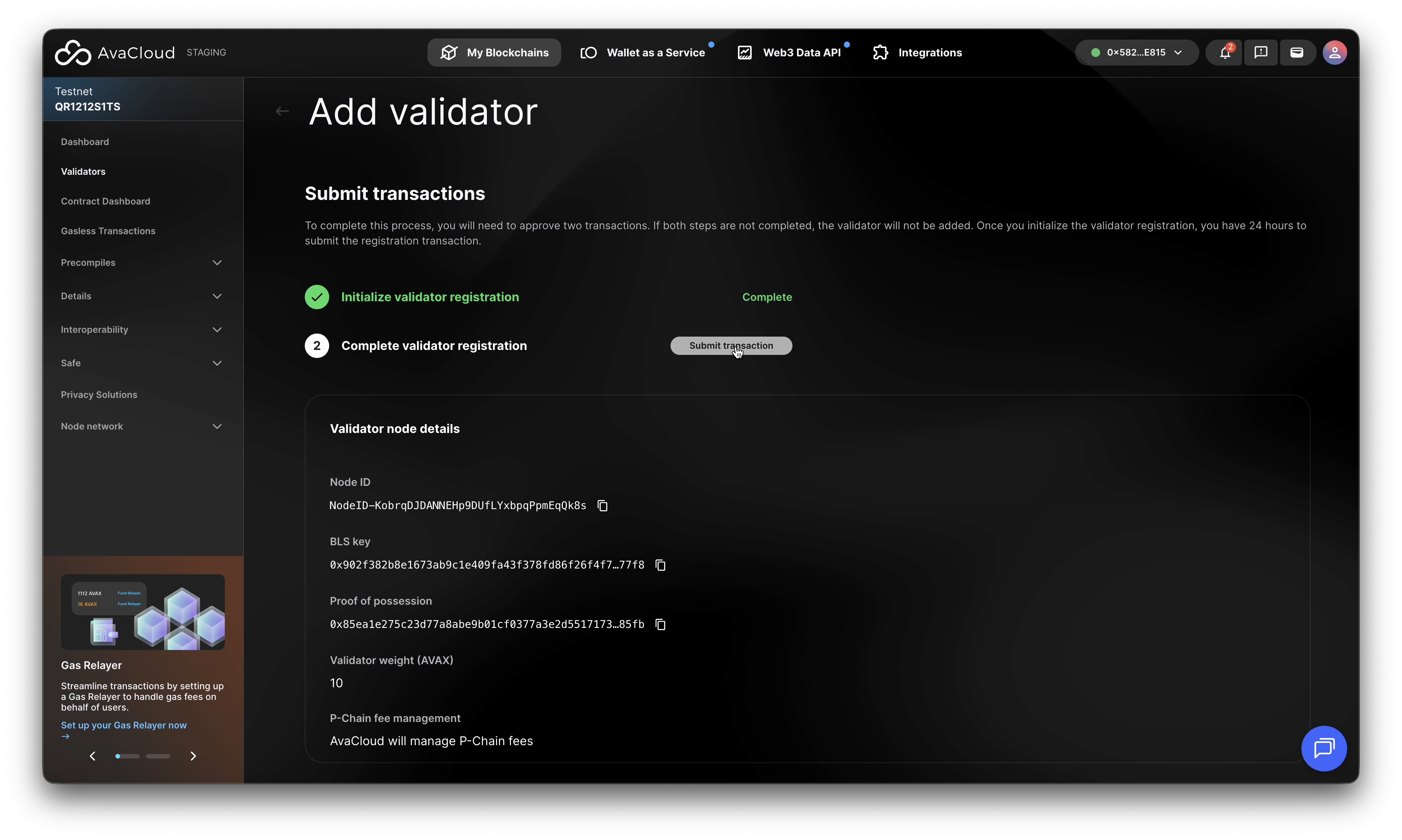This screenshot has width=1402, height=840.
Task: Follow Set up your Gas Relayer link
Action: (123, 725)
